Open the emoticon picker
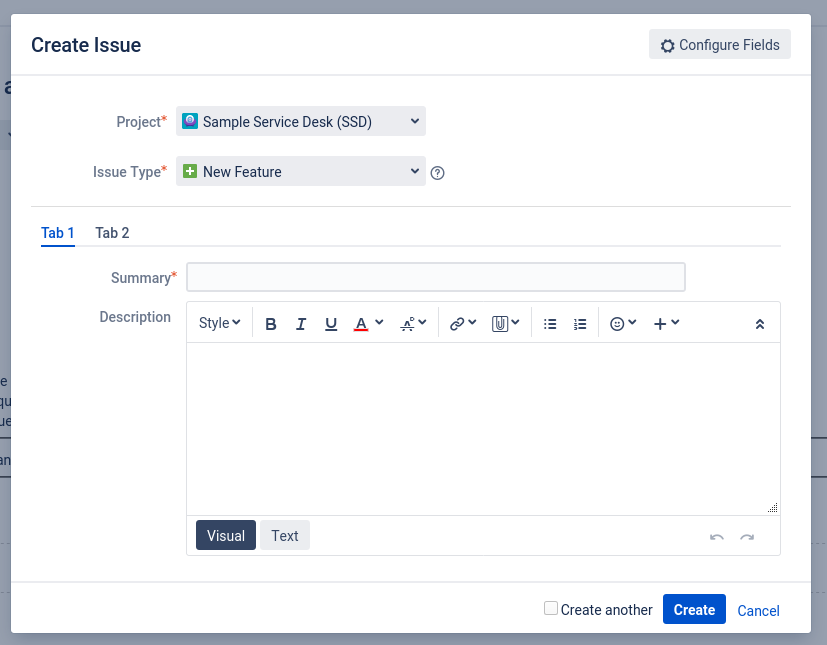827x645 pixels. 617,324
